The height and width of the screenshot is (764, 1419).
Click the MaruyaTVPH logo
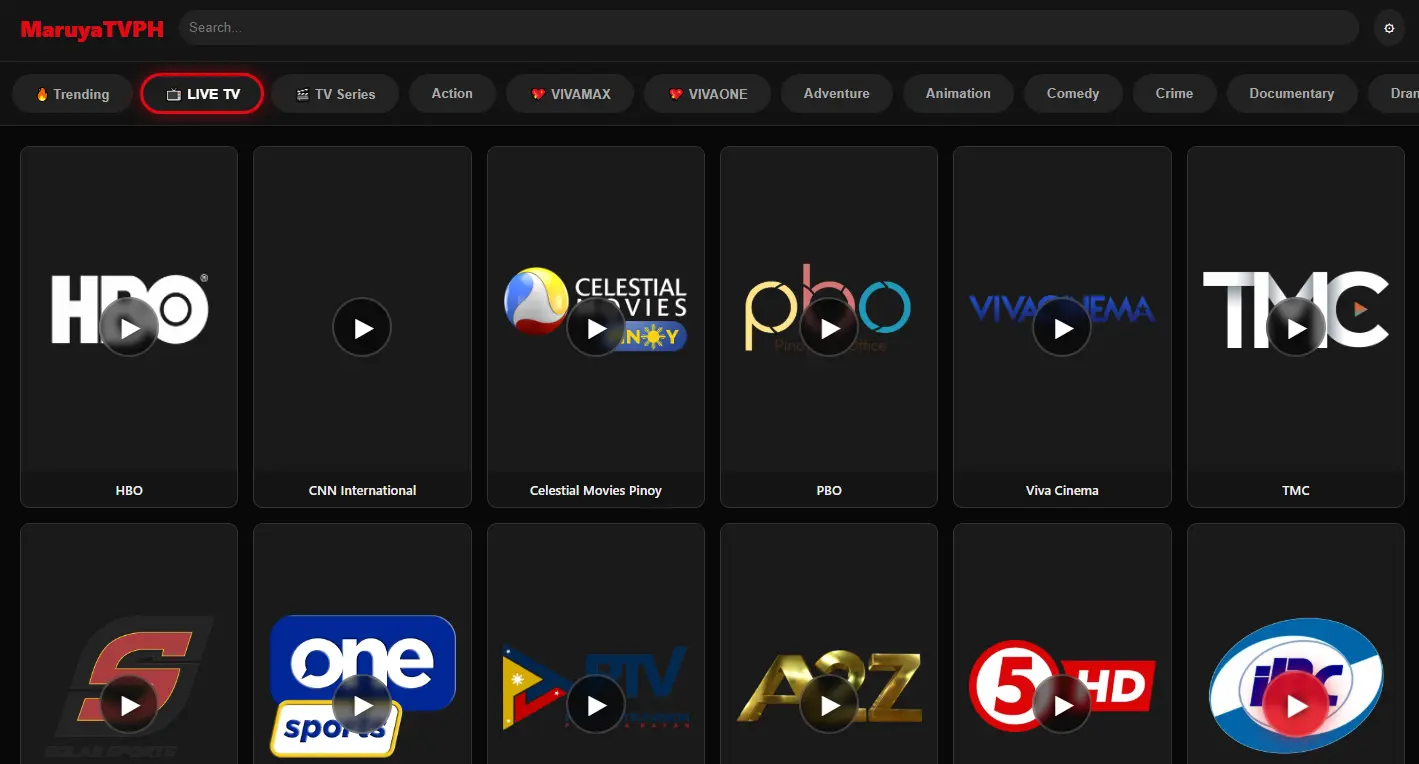pyautogui.click(x=92, y=29)
